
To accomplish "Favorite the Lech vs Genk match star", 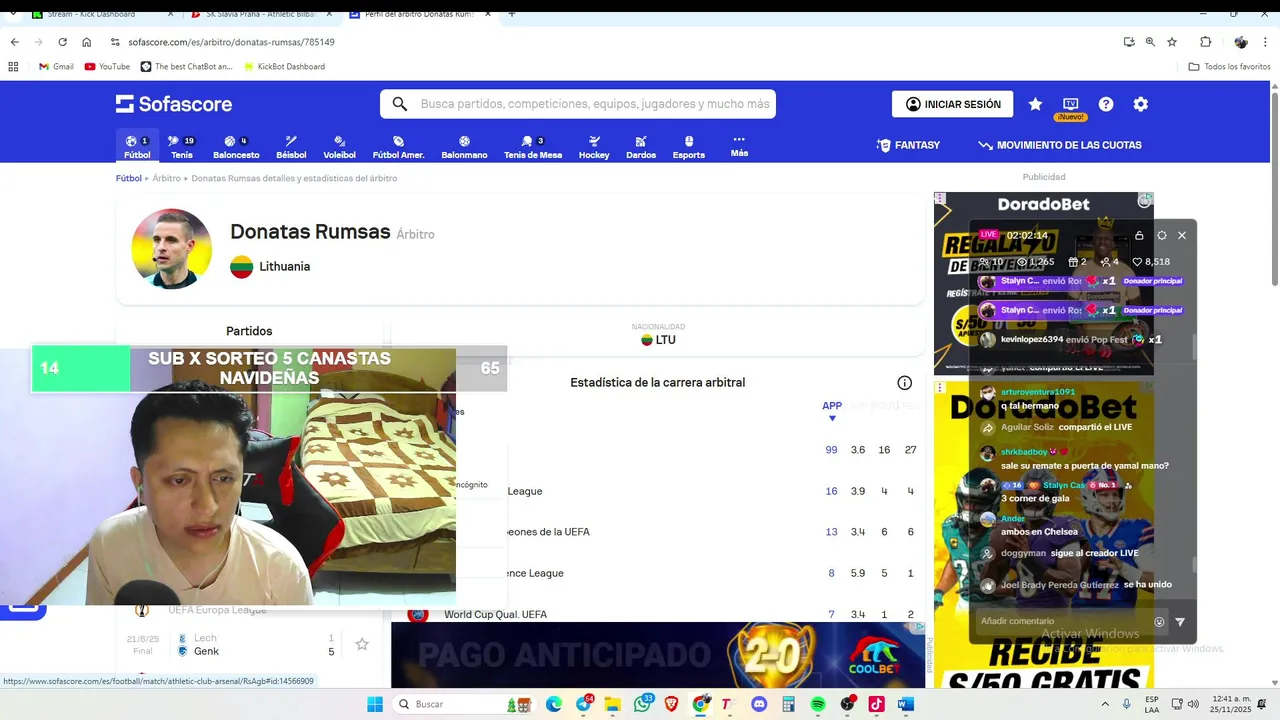I will pos(362,645).
